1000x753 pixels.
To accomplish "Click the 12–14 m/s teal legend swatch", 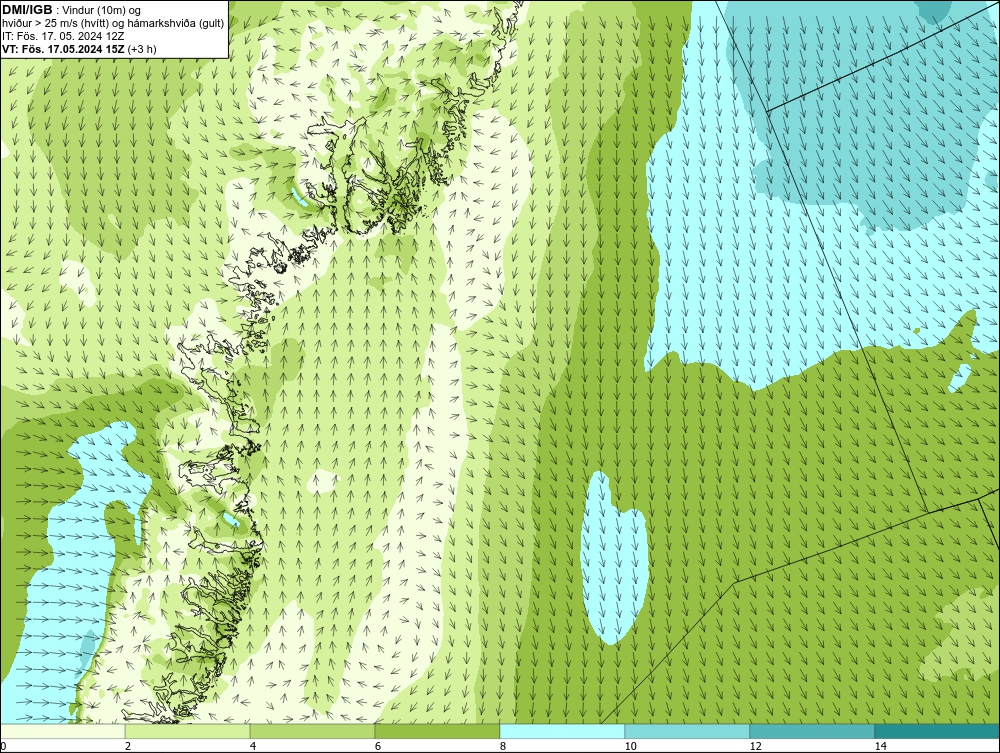I will (x=812, y=731).
